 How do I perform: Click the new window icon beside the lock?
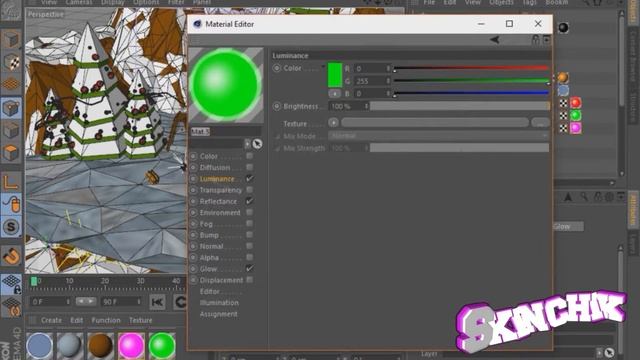547,40
